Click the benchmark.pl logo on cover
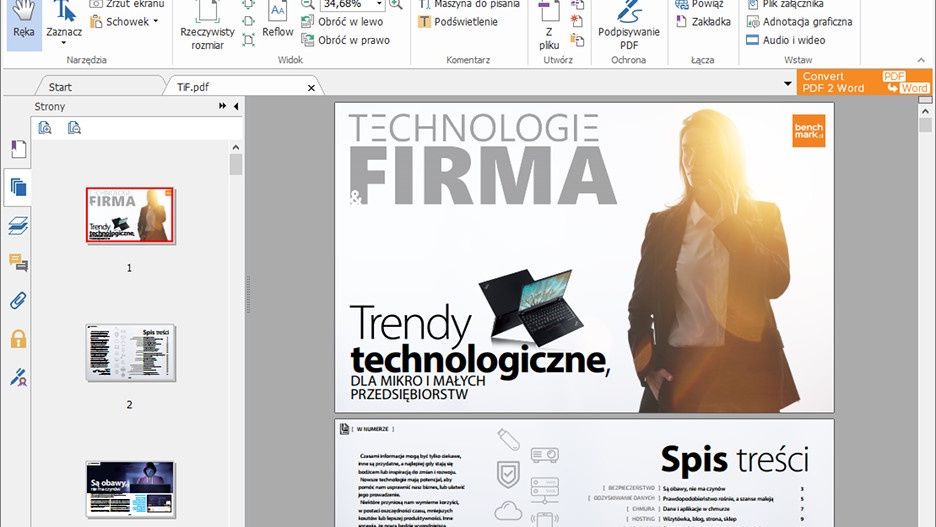This screenshot has width=936, height=527. [x=809, y=131]
